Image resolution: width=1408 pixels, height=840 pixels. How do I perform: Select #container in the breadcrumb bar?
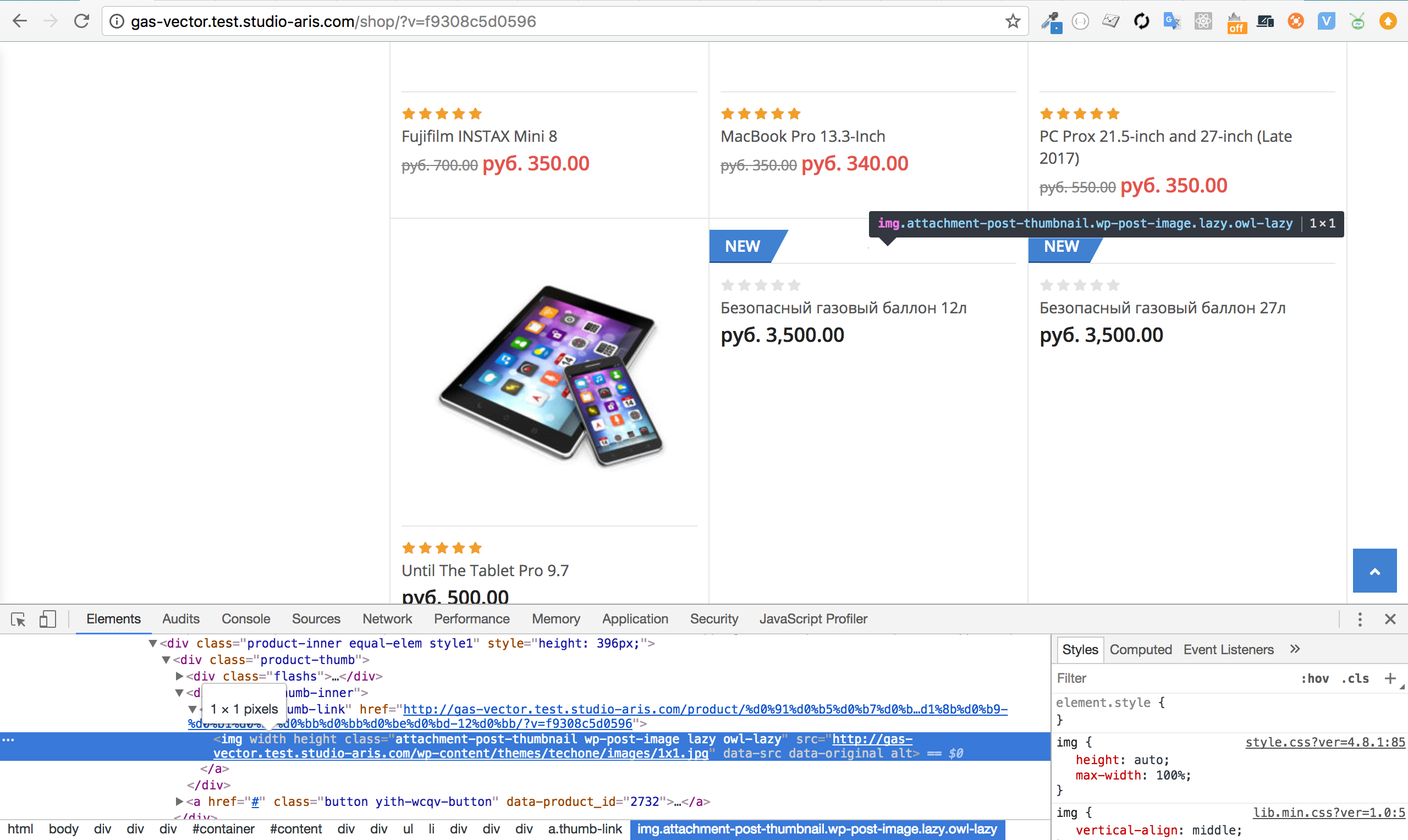point(223,829)
